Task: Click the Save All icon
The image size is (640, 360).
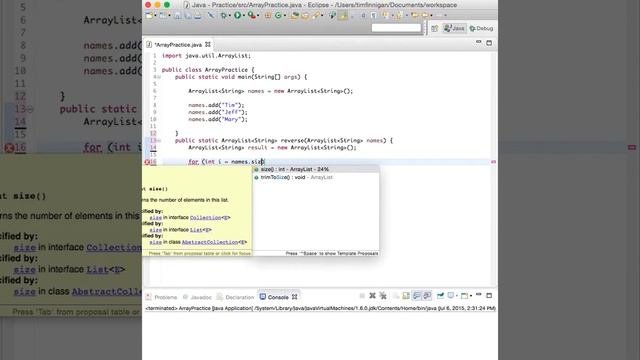Action: coord(188,16)
